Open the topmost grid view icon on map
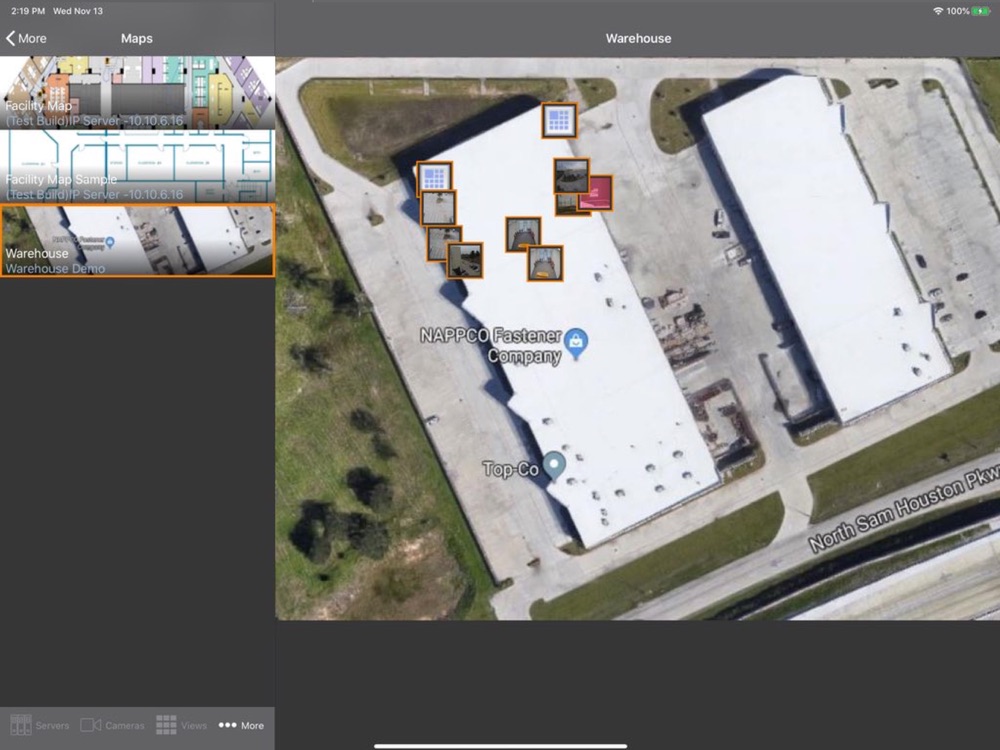Viewport: 1000px width, 750px height. point(559,121)
